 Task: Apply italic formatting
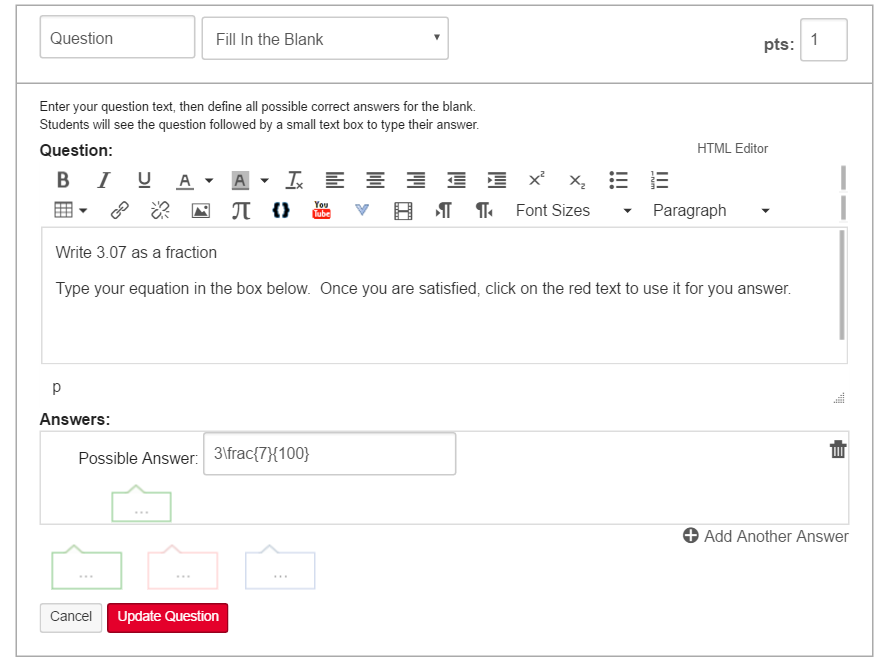[x=103, y=180]
